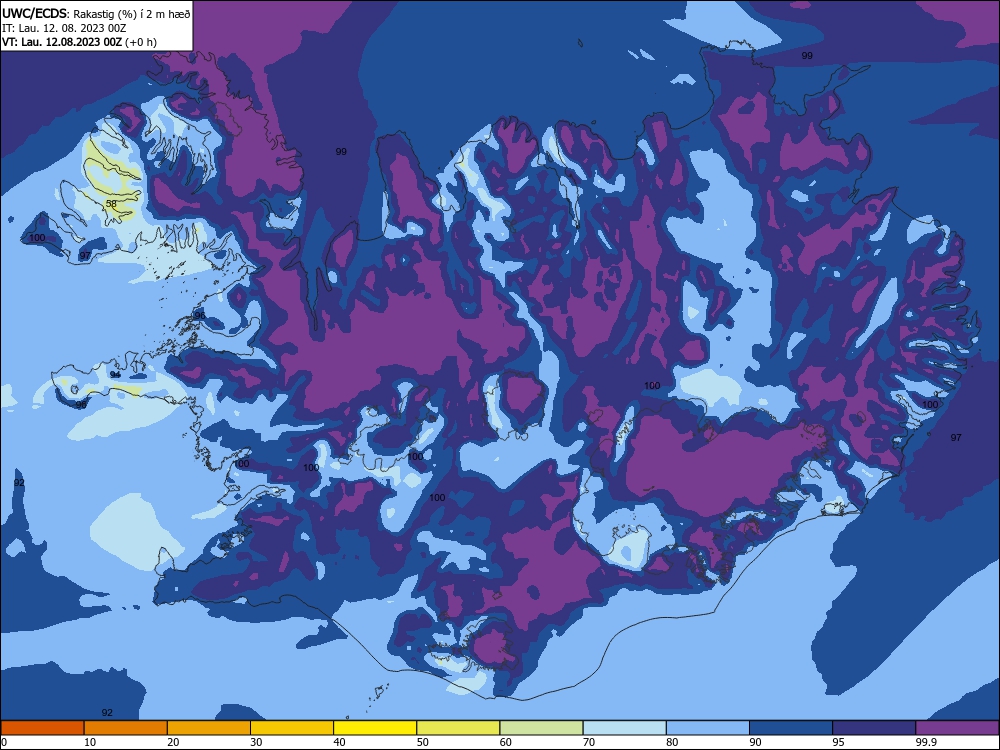Screen dimensions: 1000x750
Task: Click the legend tick label '80'
Action: [x=672, y=742]
